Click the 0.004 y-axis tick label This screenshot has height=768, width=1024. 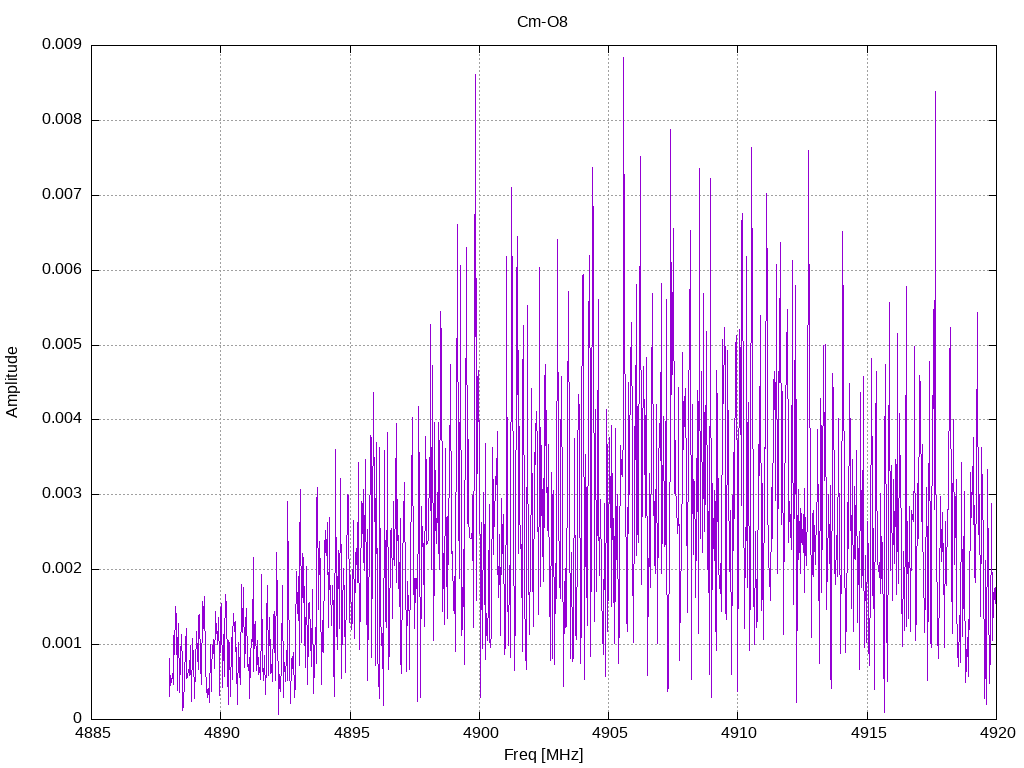click(62, 419)
